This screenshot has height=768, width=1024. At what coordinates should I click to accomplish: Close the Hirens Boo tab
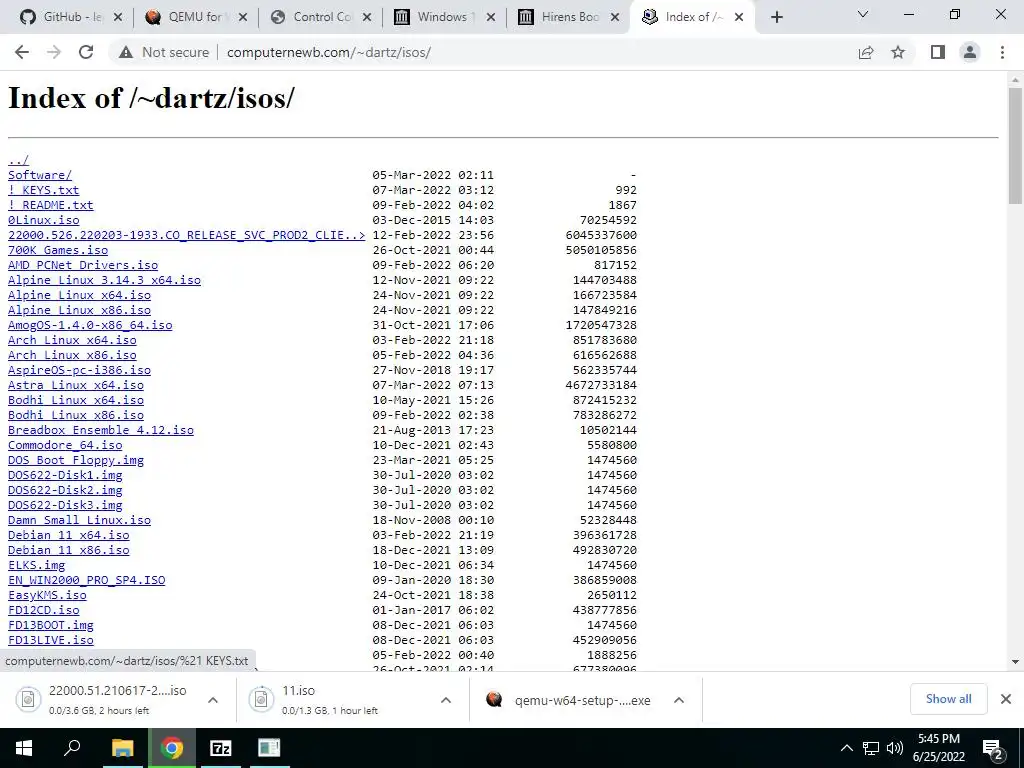(615, 18)
